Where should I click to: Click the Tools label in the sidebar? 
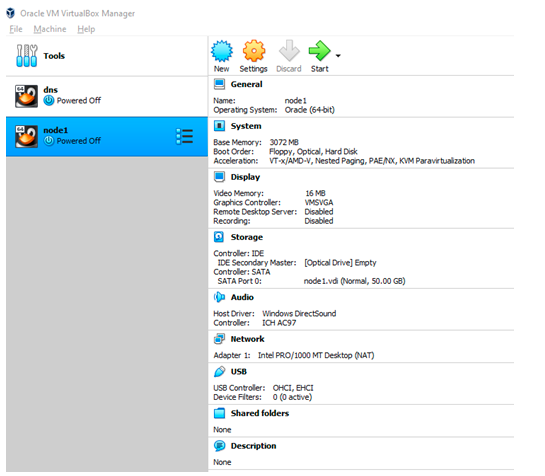pyautogui.click(x=54, y=56)
